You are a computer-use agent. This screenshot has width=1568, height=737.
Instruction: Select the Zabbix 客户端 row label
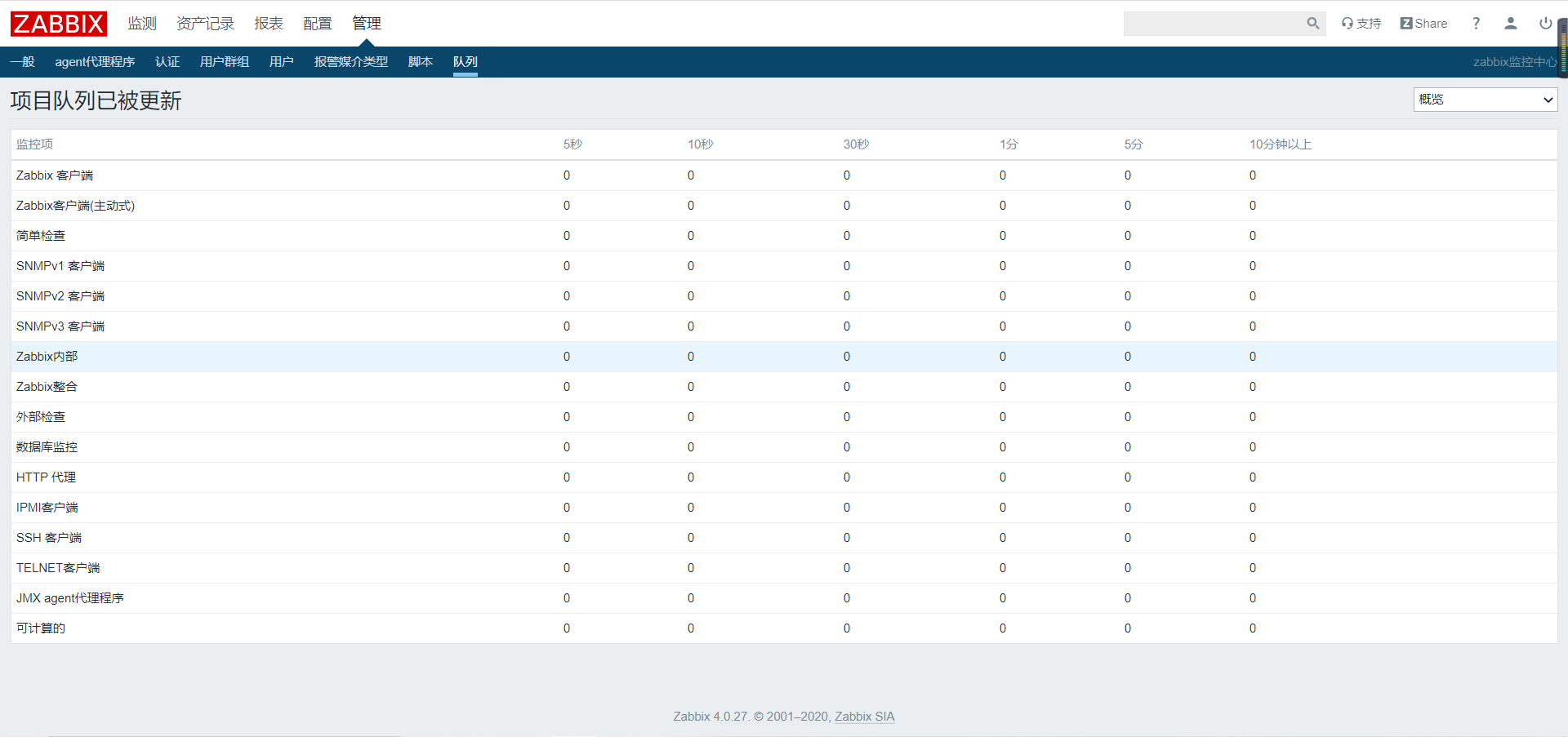tap(55, 175)
